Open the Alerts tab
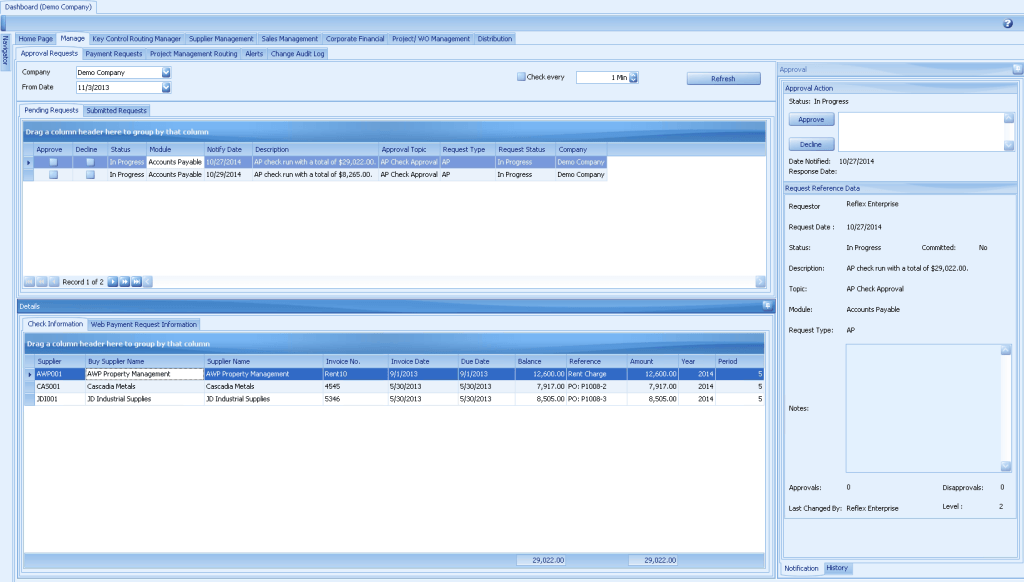This screenshot has height=582, width=1024. (254, 54)
